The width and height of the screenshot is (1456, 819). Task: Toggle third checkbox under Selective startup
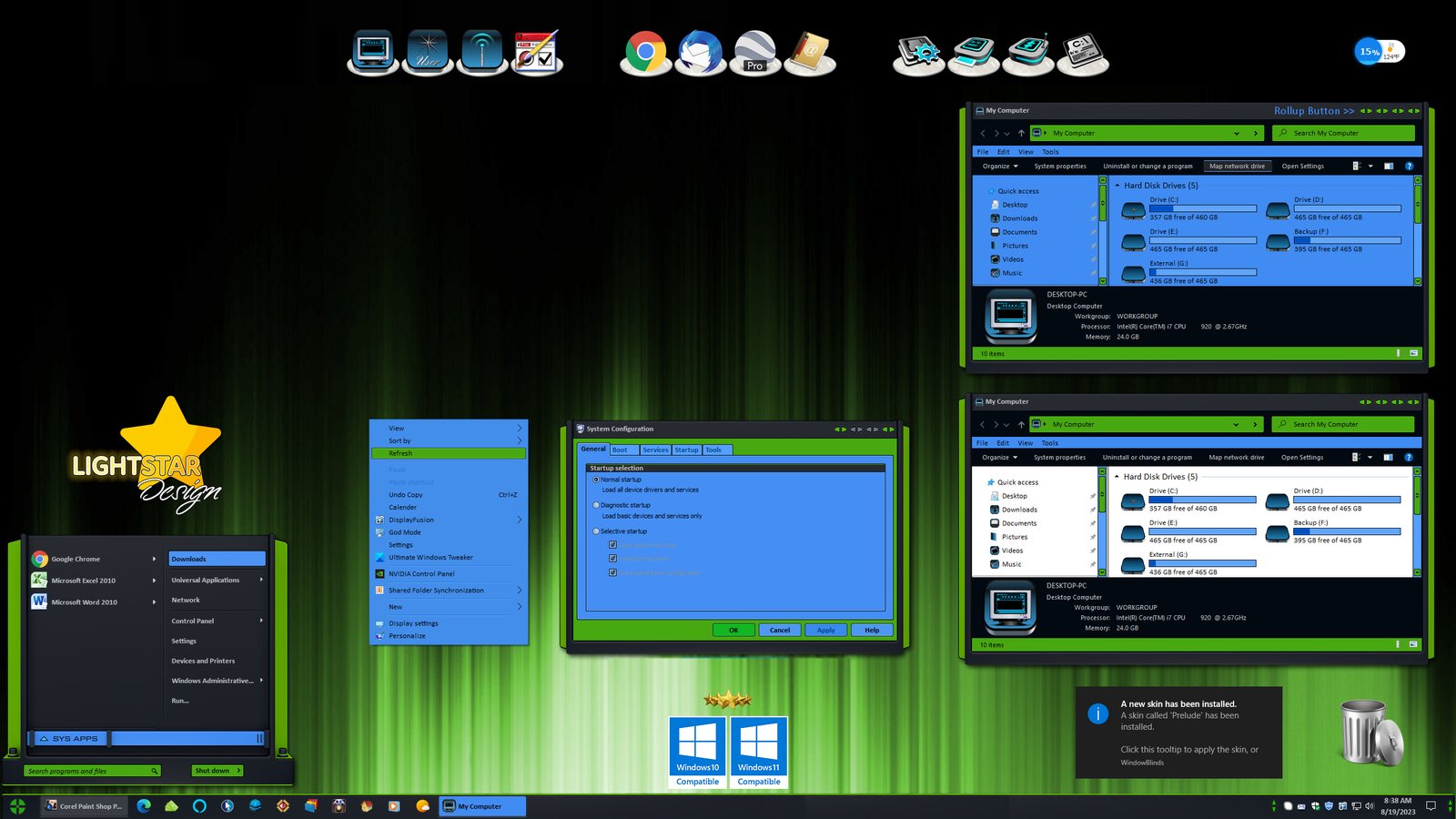coord(612,573)
